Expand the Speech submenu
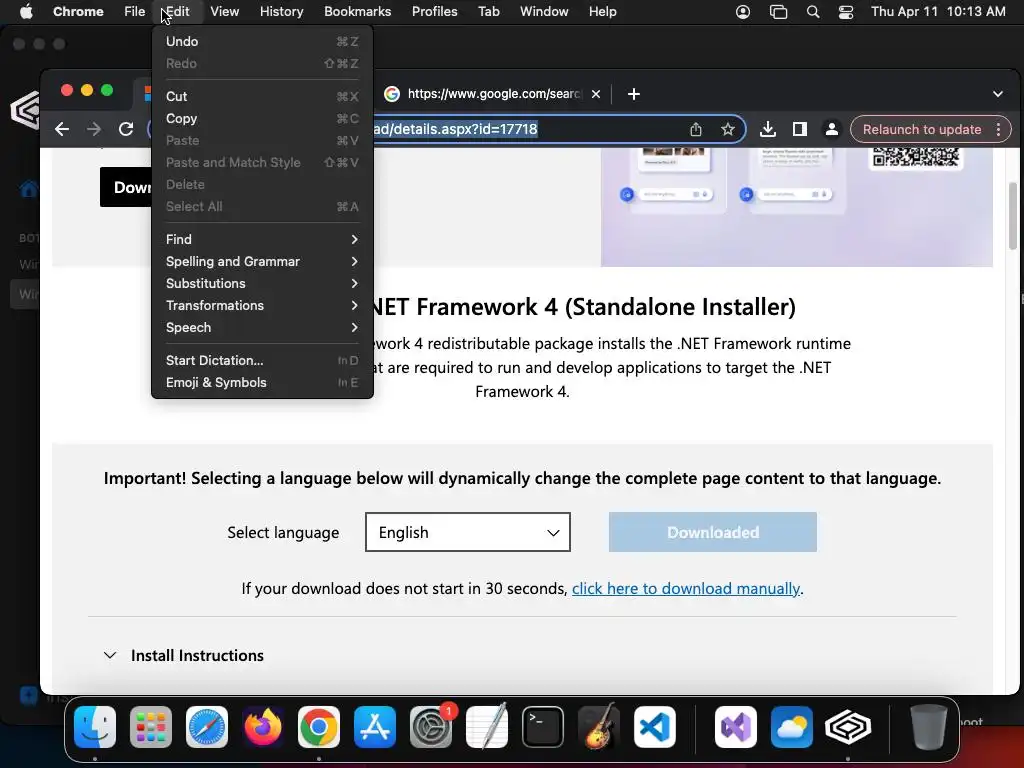Viewport: 1024px width, 768px height. (x=262, y=328)
